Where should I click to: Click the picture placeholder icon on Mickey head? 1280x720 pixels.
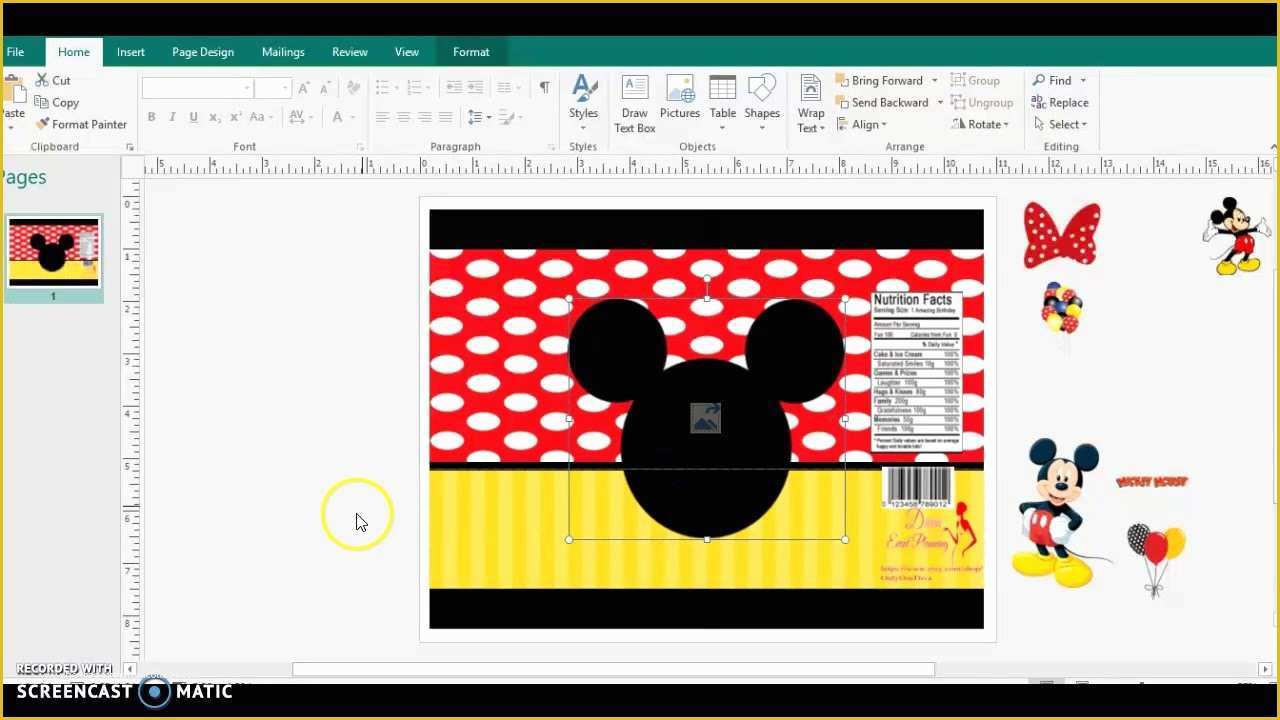tap(705, 418)
